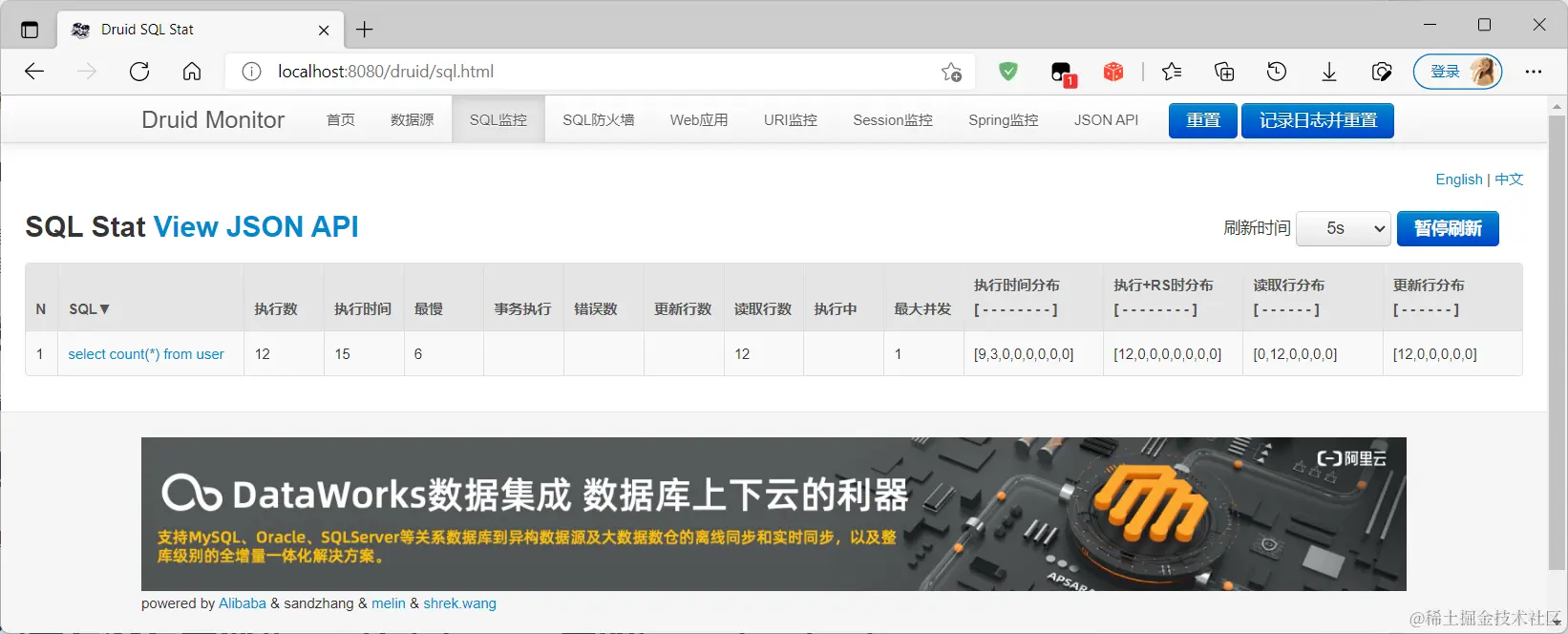This screenshot has width=1568, height=634.
Task: Click the address bar URL field
Action: pos(602,72)
